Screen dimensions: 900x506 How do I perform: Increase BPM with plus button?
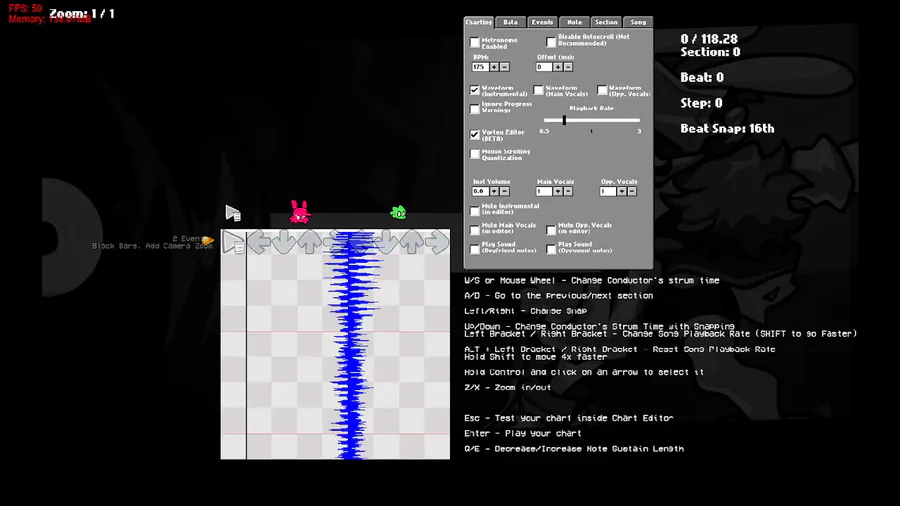(x=494, y=67)
